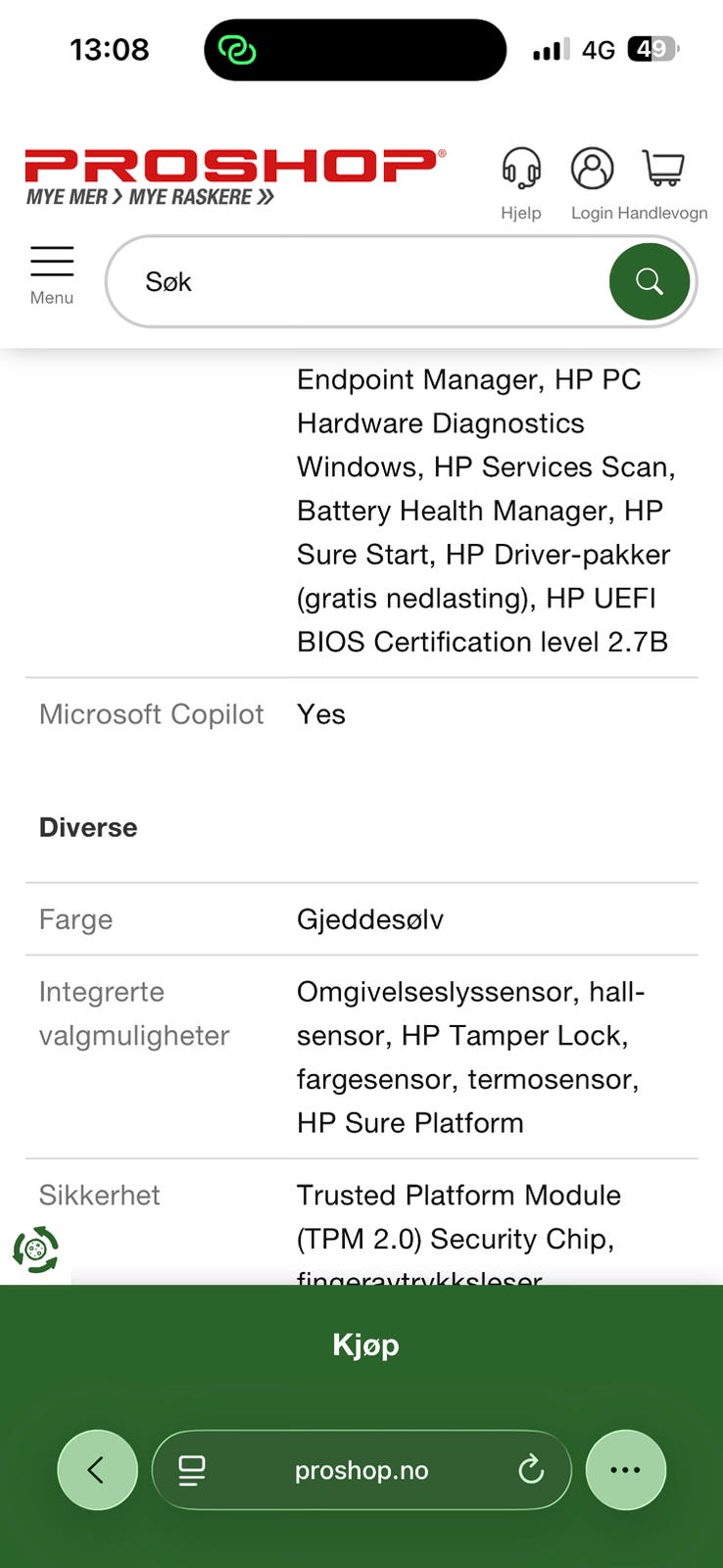Screen dimensions: 723x1568
Task: Go back with the browser back arrow
Action: click(x=97, y=1470)
